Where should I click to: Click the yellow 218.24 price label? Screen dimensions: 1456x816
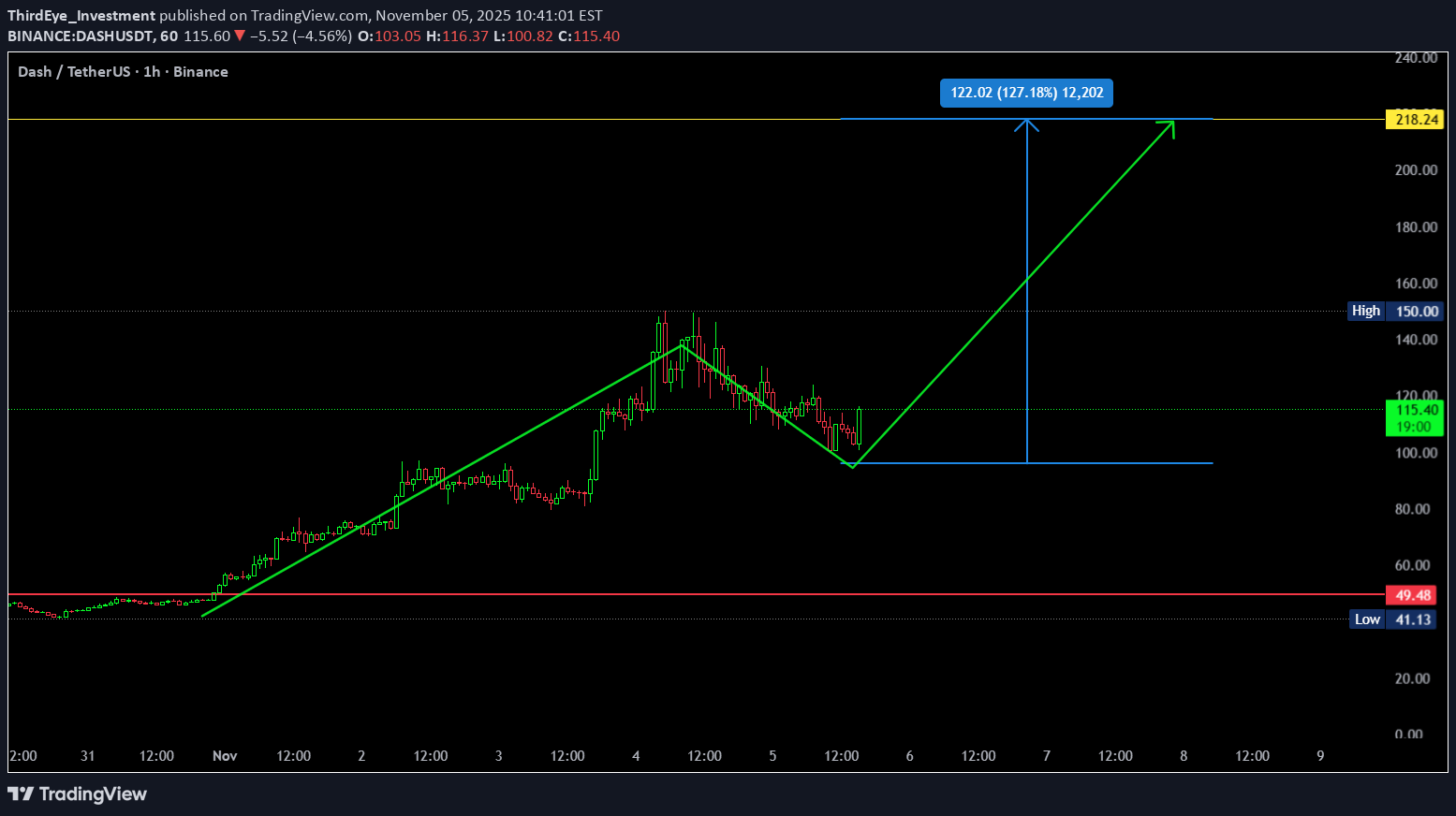(x=1415, y=119)
